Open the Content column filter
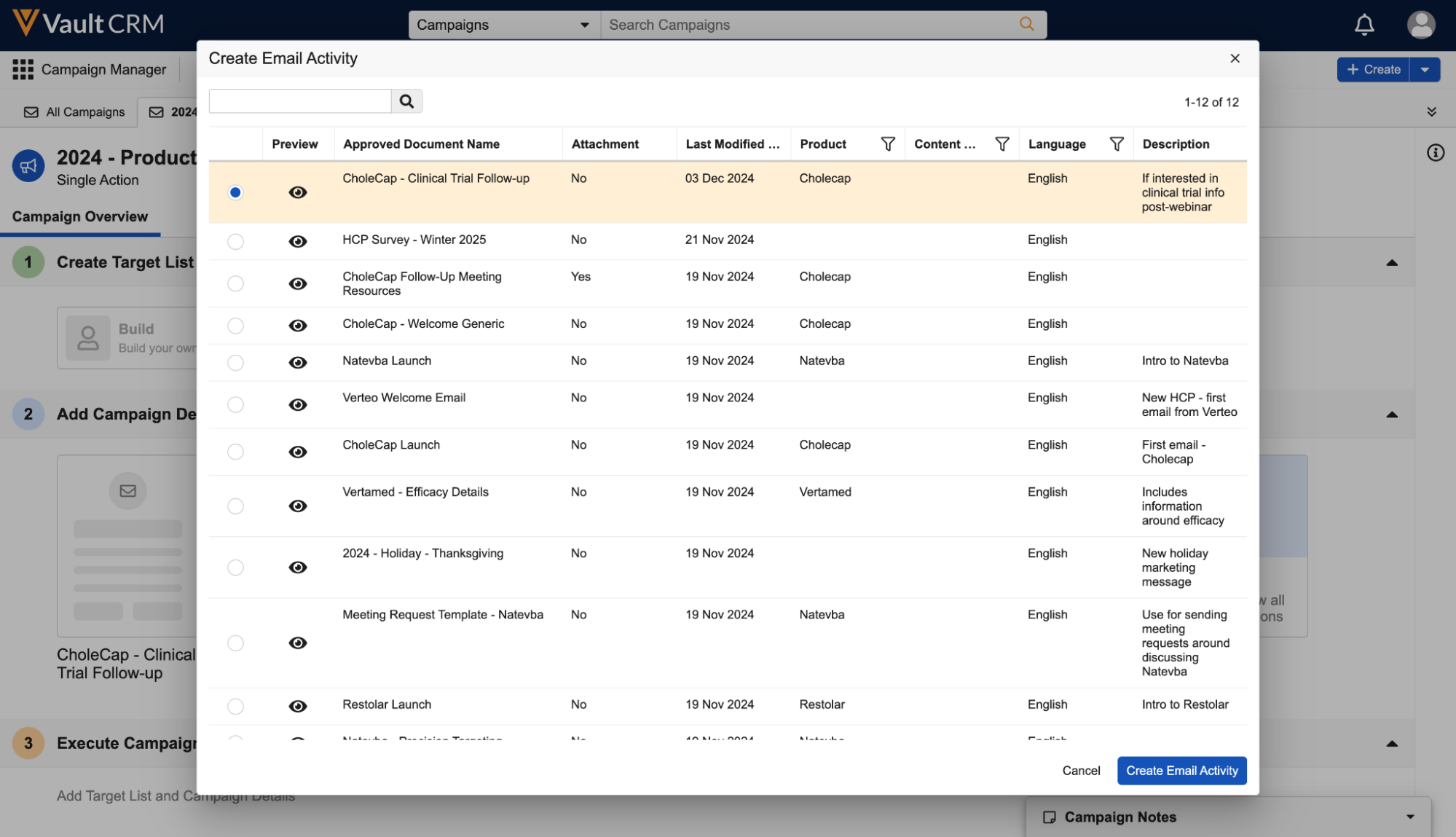This screenshot has height=837, width=1456. pos(1002,144)
